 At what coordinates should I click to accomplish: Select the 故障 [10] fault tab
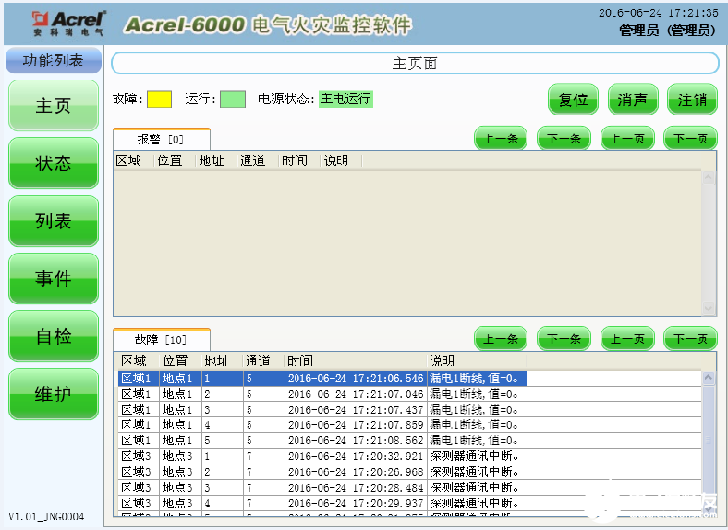[x=161, y=340]
